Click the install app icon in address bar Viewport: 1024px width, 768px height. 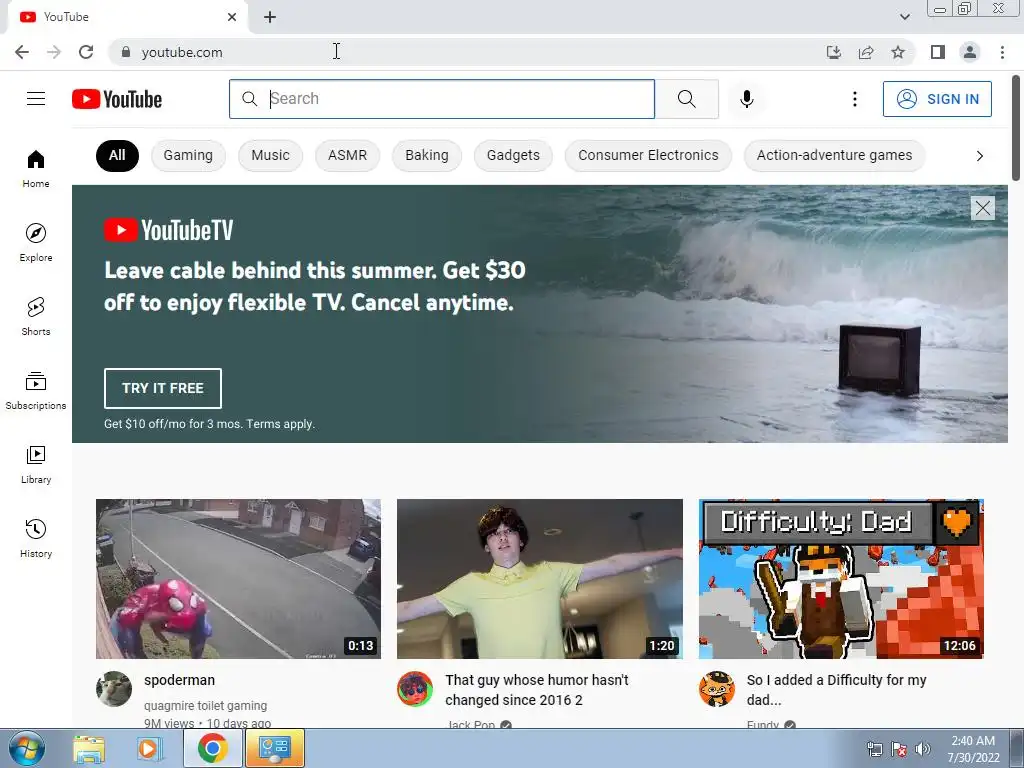(834, 52)
